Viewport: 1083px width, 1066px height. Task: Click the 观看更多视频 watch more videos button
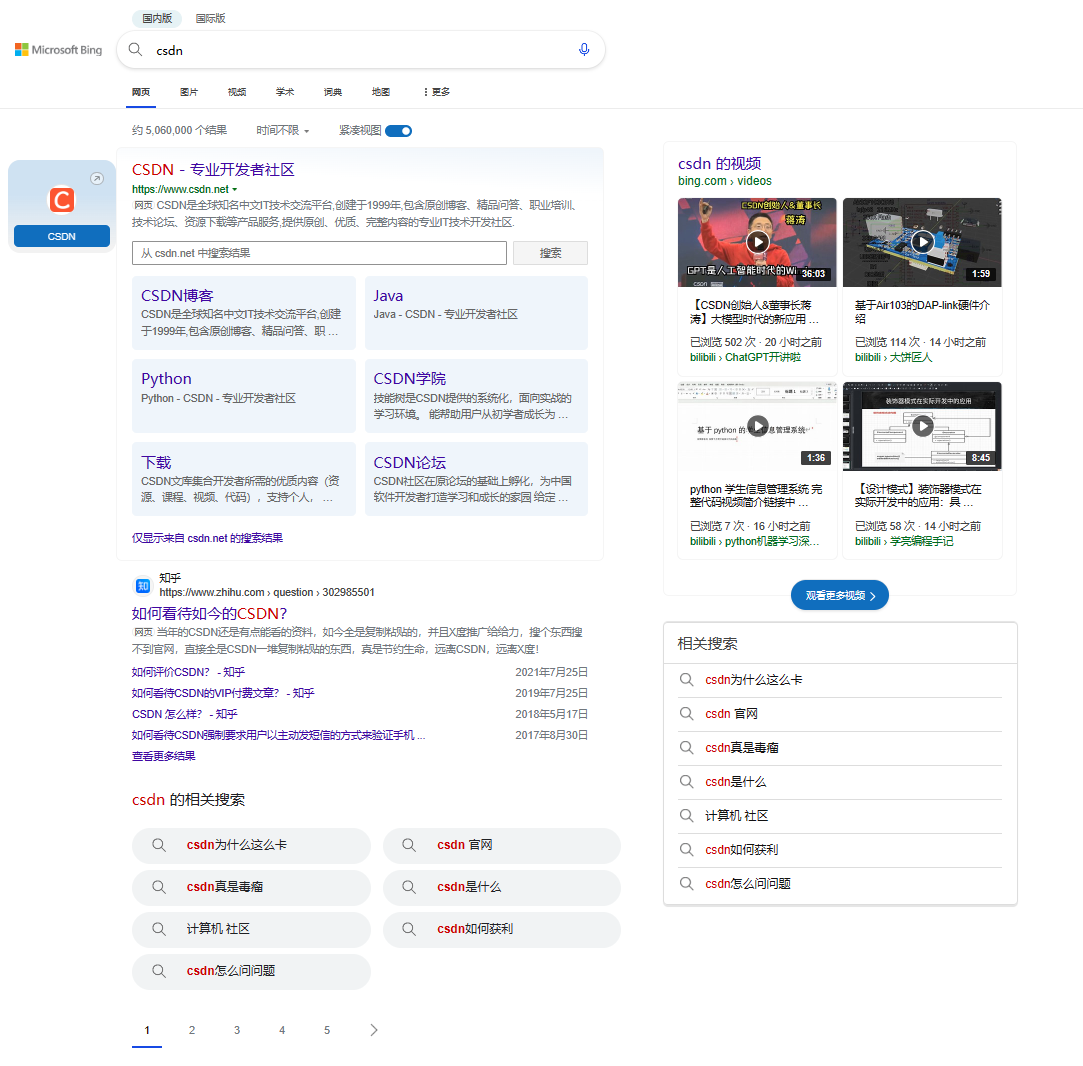pyautogui.click(x=838, y=594)
